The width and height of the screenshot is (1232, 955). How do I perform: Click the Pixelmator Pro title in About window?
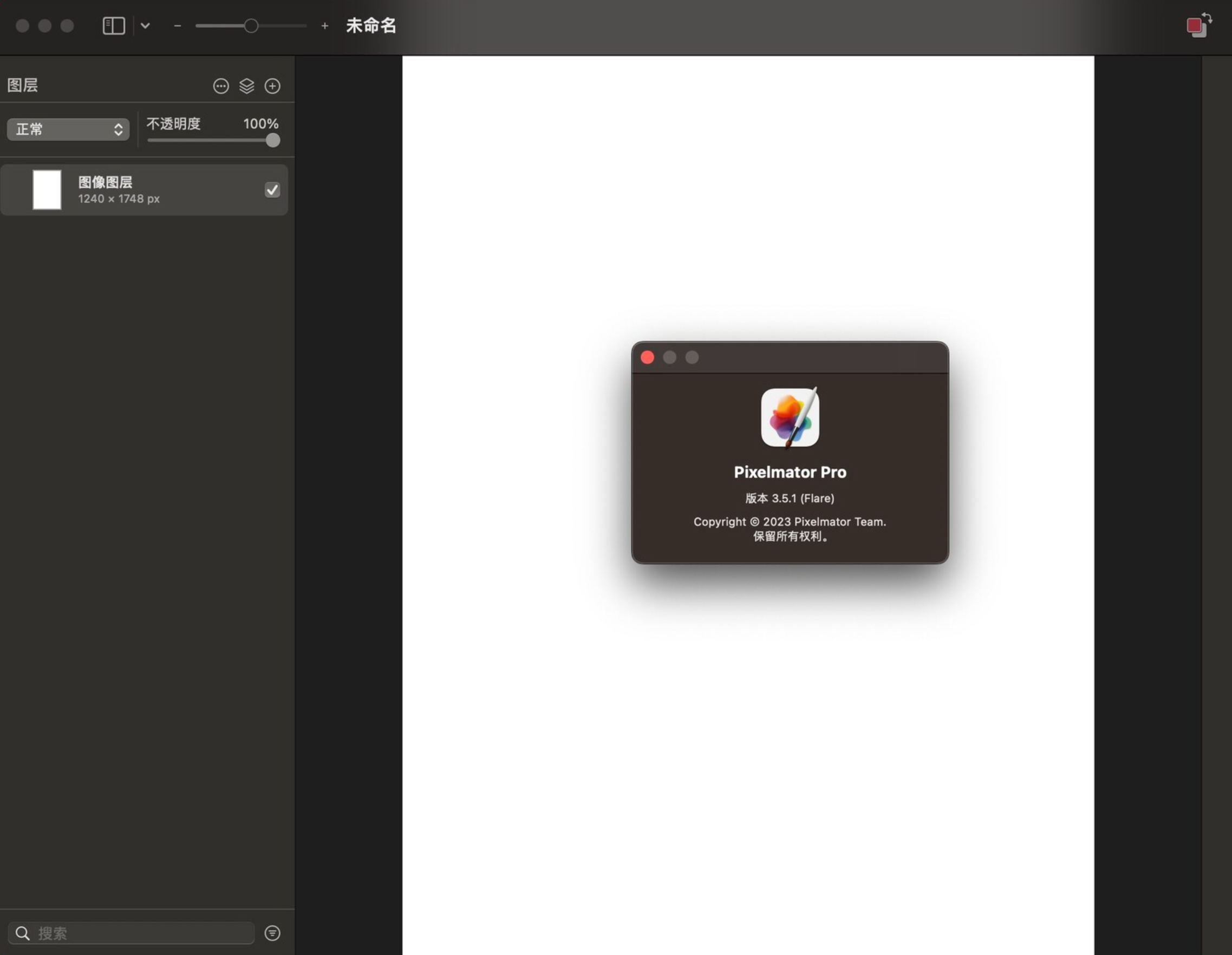click(x=790, y=472)
